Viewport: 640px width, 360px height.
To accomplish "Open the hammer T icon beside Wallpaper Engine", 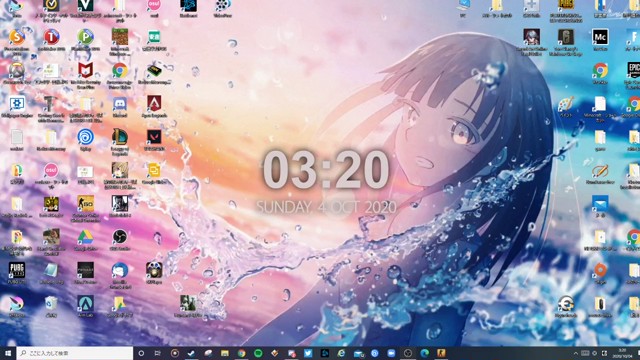I will [x=51, y=104].
